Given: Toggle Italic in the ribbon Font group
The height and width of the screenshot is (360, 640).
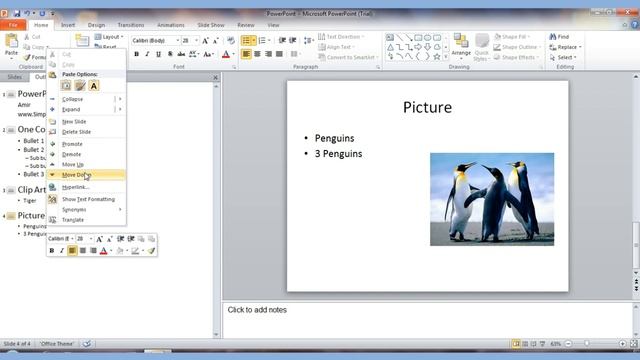Looking at the screenshot, I should tap(147, 54).
